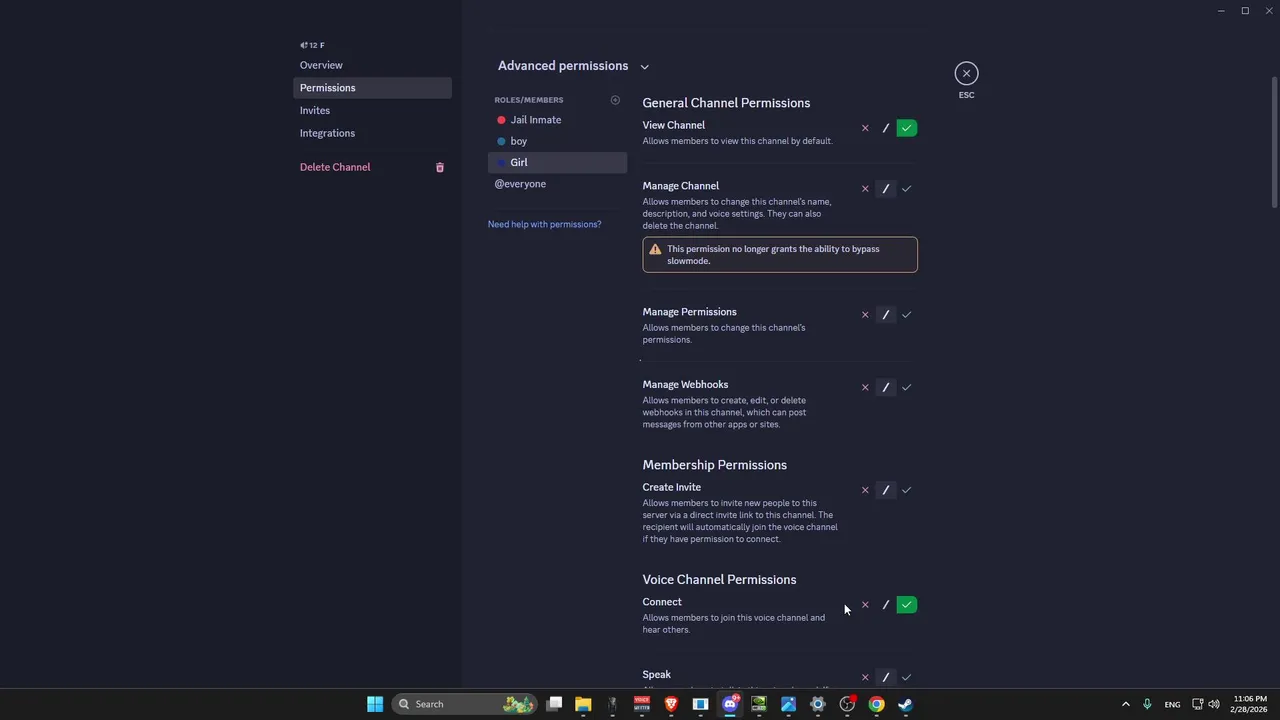Click the settings page vertical scrollbar
The height and width of the screenshot is (720, 1280).
[x=1274, y=143]
